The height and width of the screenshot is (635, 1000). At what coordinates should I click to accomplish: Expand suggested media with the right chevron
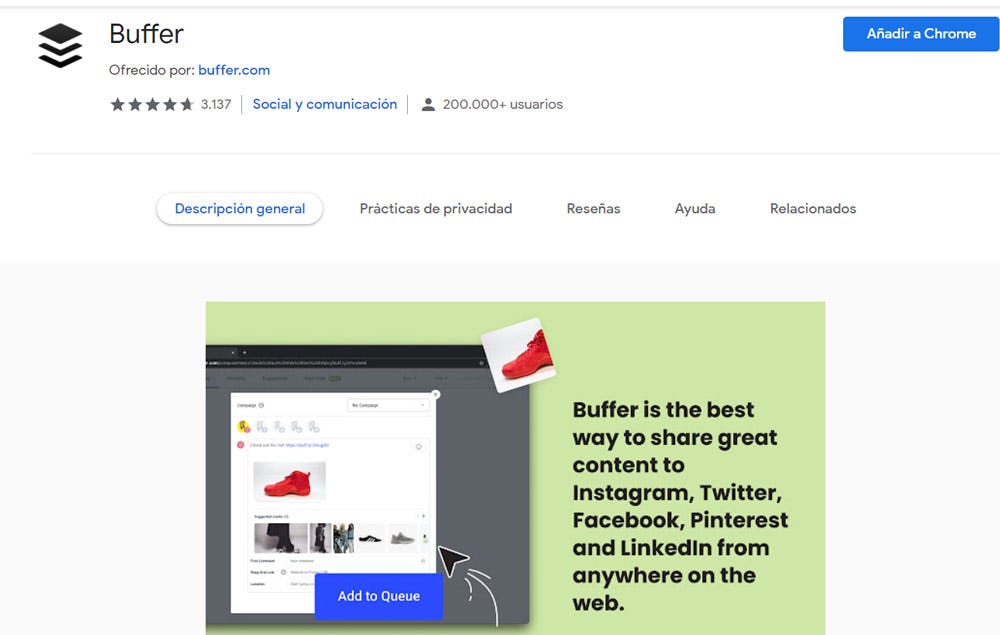(x=421, y=516)
